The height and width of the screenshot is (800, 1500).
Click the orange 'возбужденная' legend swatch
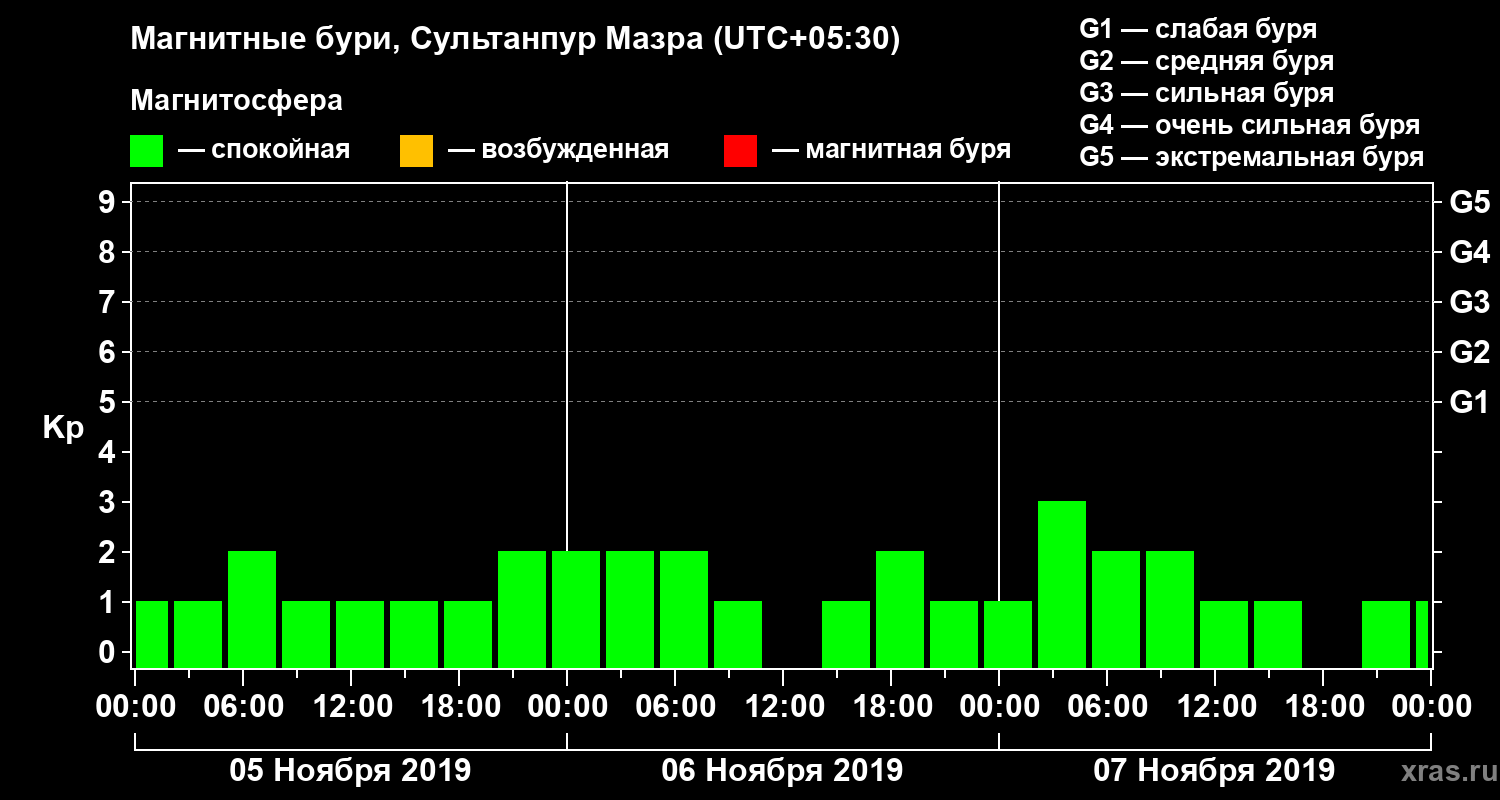[x=416, y=150]
